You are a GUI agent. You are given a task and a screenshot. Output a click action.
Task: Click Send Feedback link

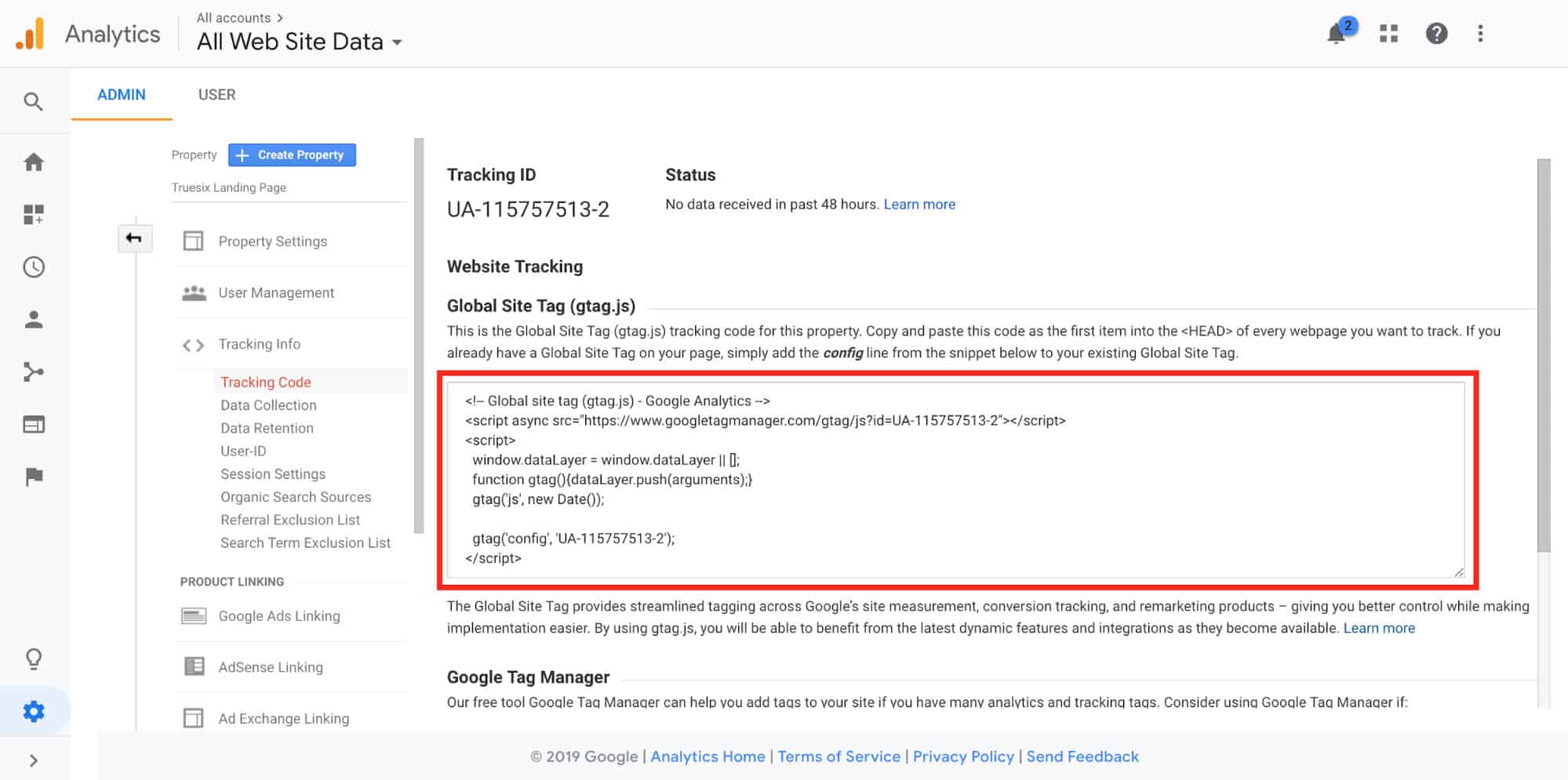(1082, 756)
